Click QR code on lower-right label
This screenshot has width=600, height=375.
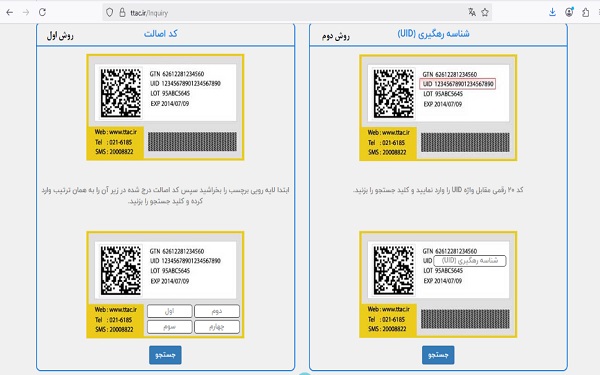394,271
